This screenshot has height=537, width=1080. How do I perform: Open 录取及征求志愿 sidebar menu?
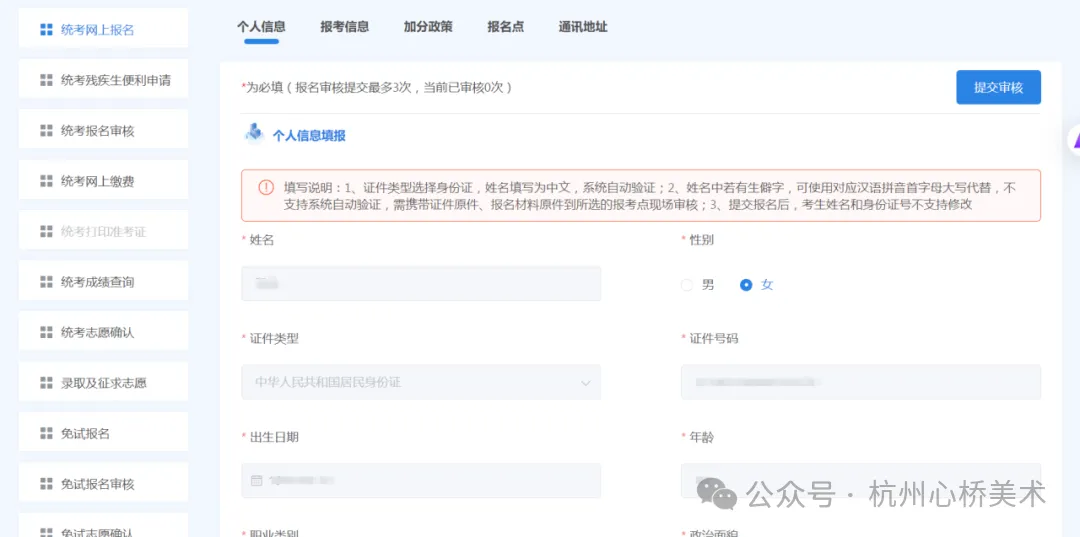pyautogui.click(x=103, y=383)
